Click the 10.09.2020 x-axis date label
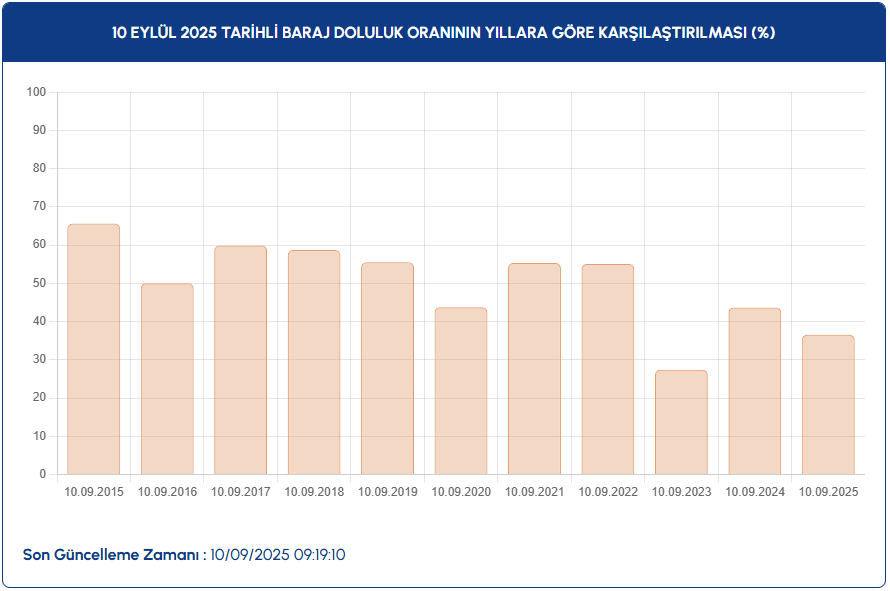 click(x=461, y=492)
